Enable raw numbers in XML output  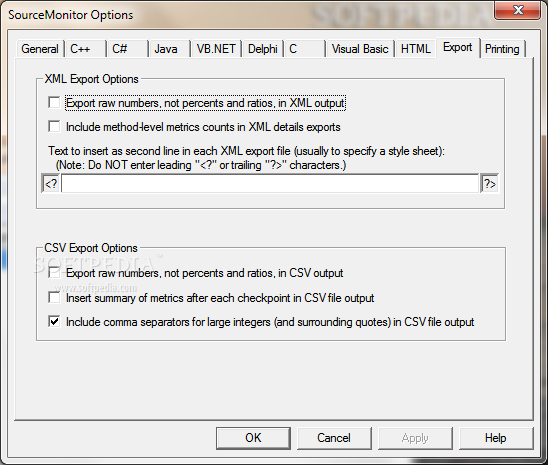point(54,103)
